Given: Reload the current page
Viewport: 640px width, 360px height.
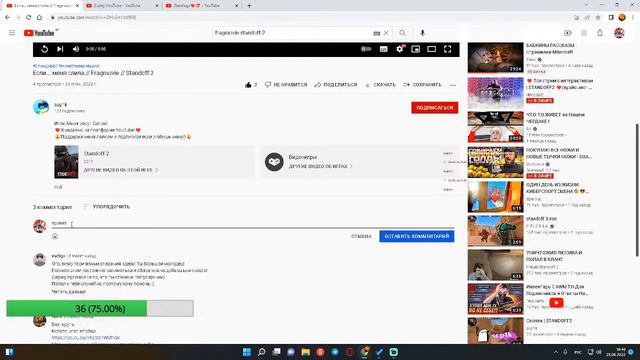Looking at the screenshot, I should pos(29,18).
